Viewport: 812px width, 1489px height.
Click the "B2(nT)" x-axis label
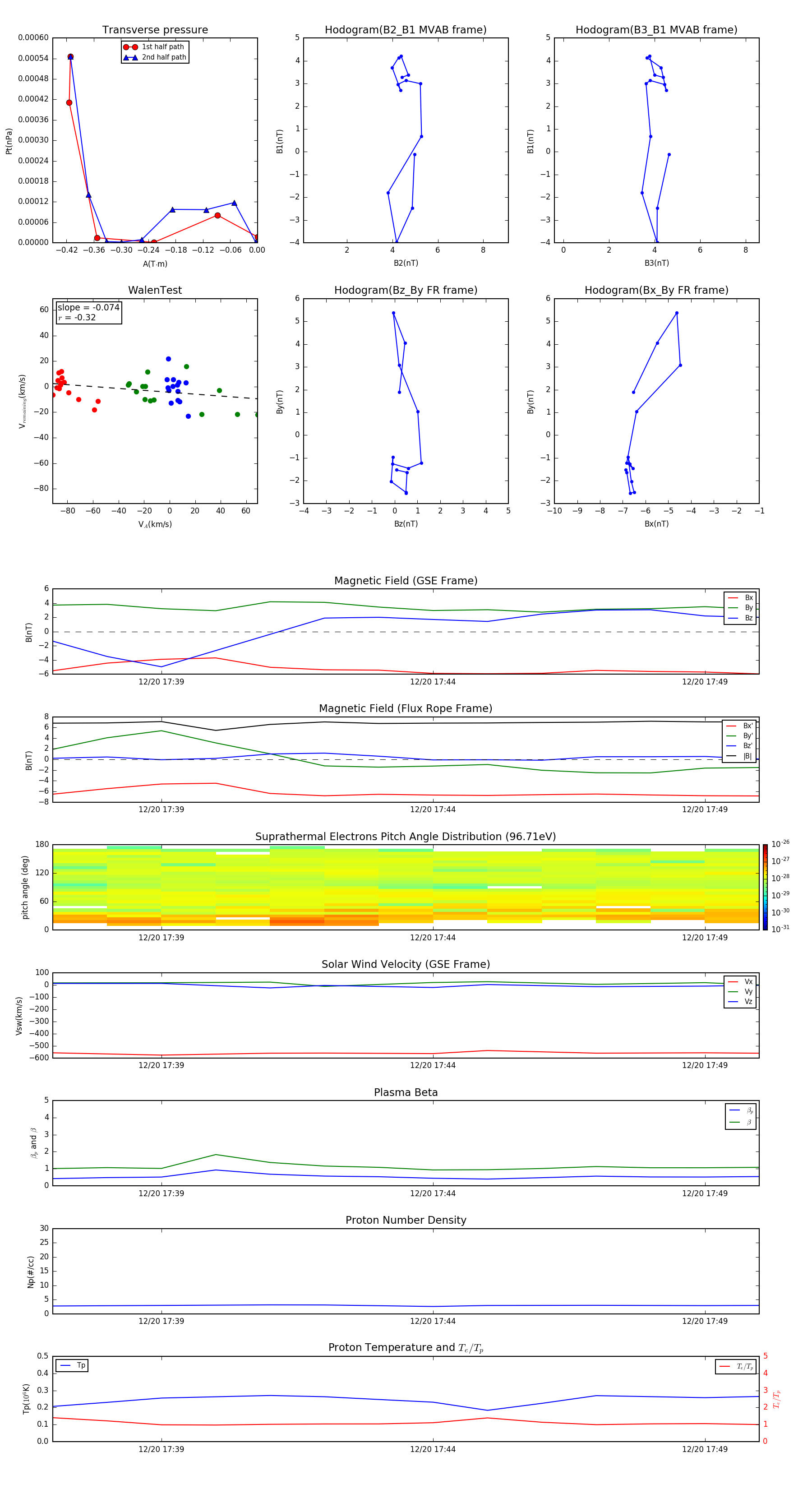406,263
